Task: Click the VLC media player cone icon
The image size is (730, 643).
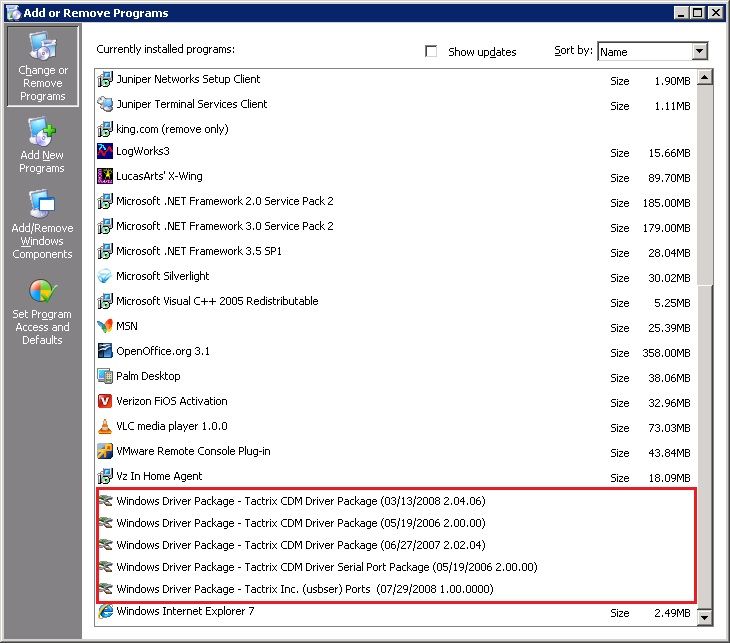Action: 106,426
